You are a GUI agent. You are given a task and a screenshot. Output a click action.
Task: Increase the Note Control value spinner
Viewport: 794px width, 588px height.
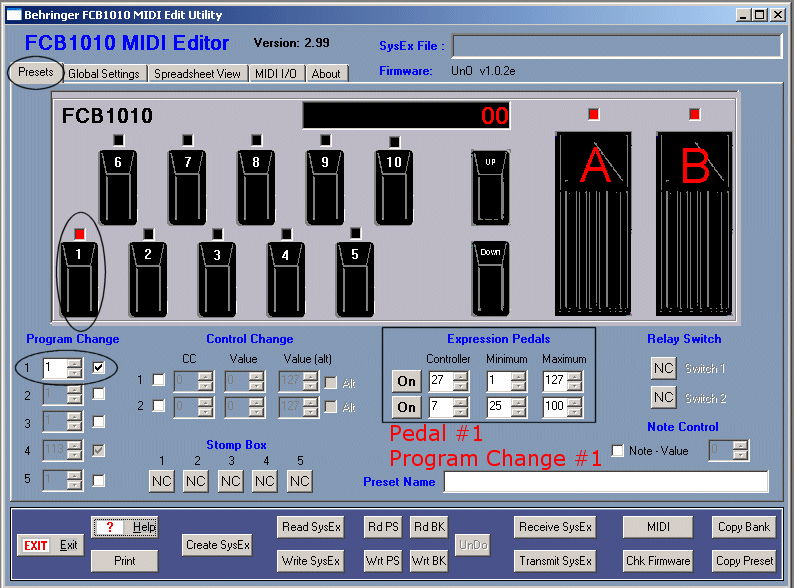point(740,445)
